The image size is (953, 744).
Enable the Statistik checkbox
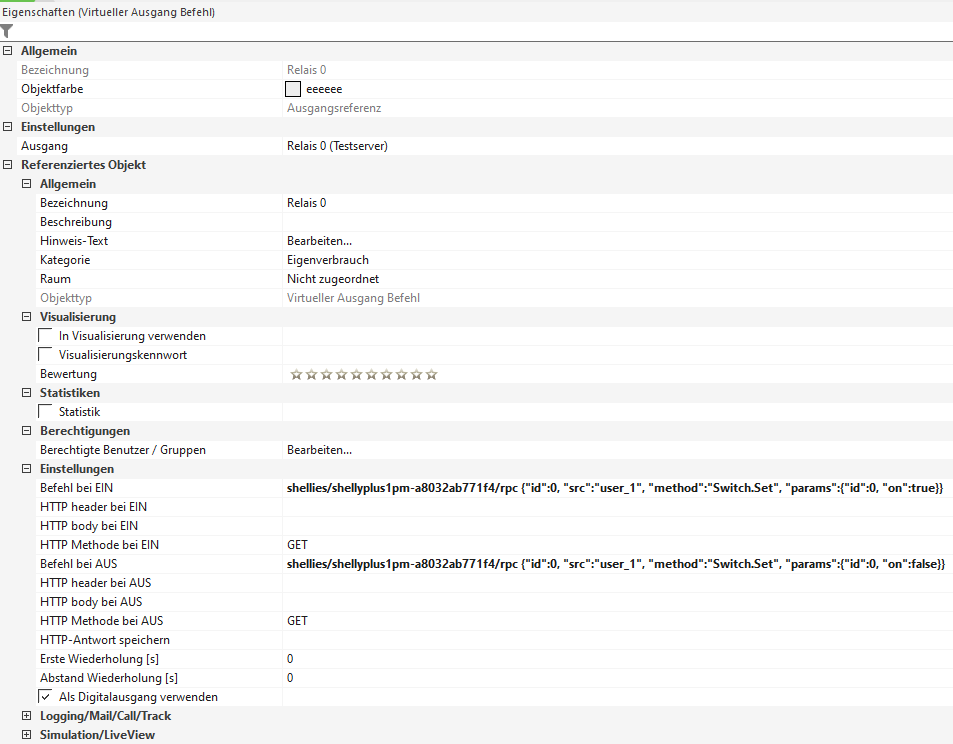(x=46, y=412)
